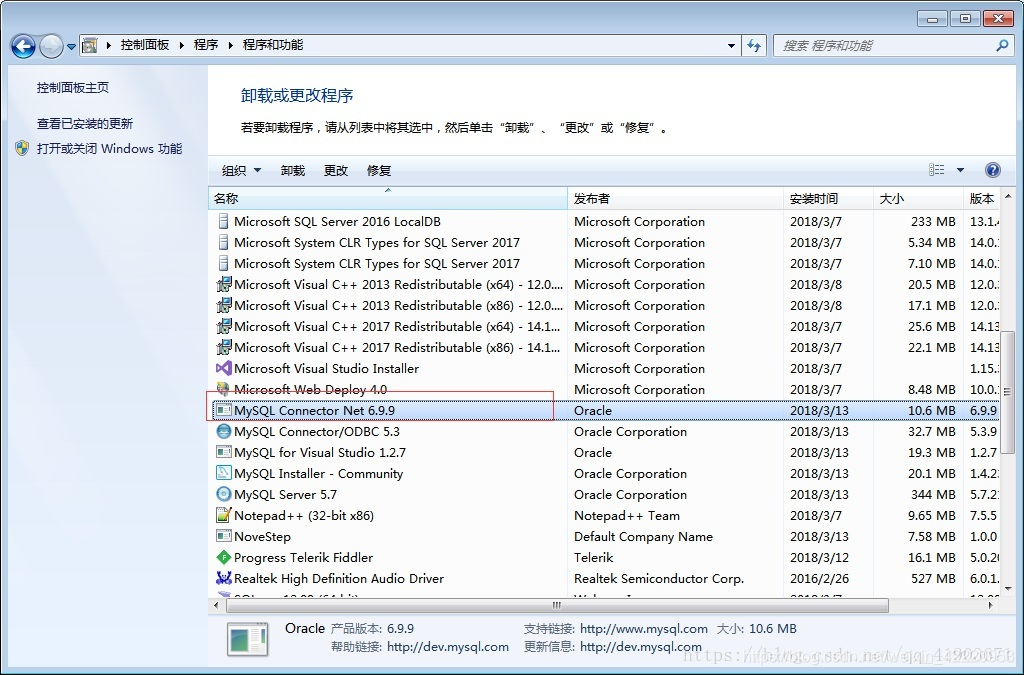Click the large program thumbnail in details pane
This screenshot has width=1024, height=675.
[x=248, y=638]
